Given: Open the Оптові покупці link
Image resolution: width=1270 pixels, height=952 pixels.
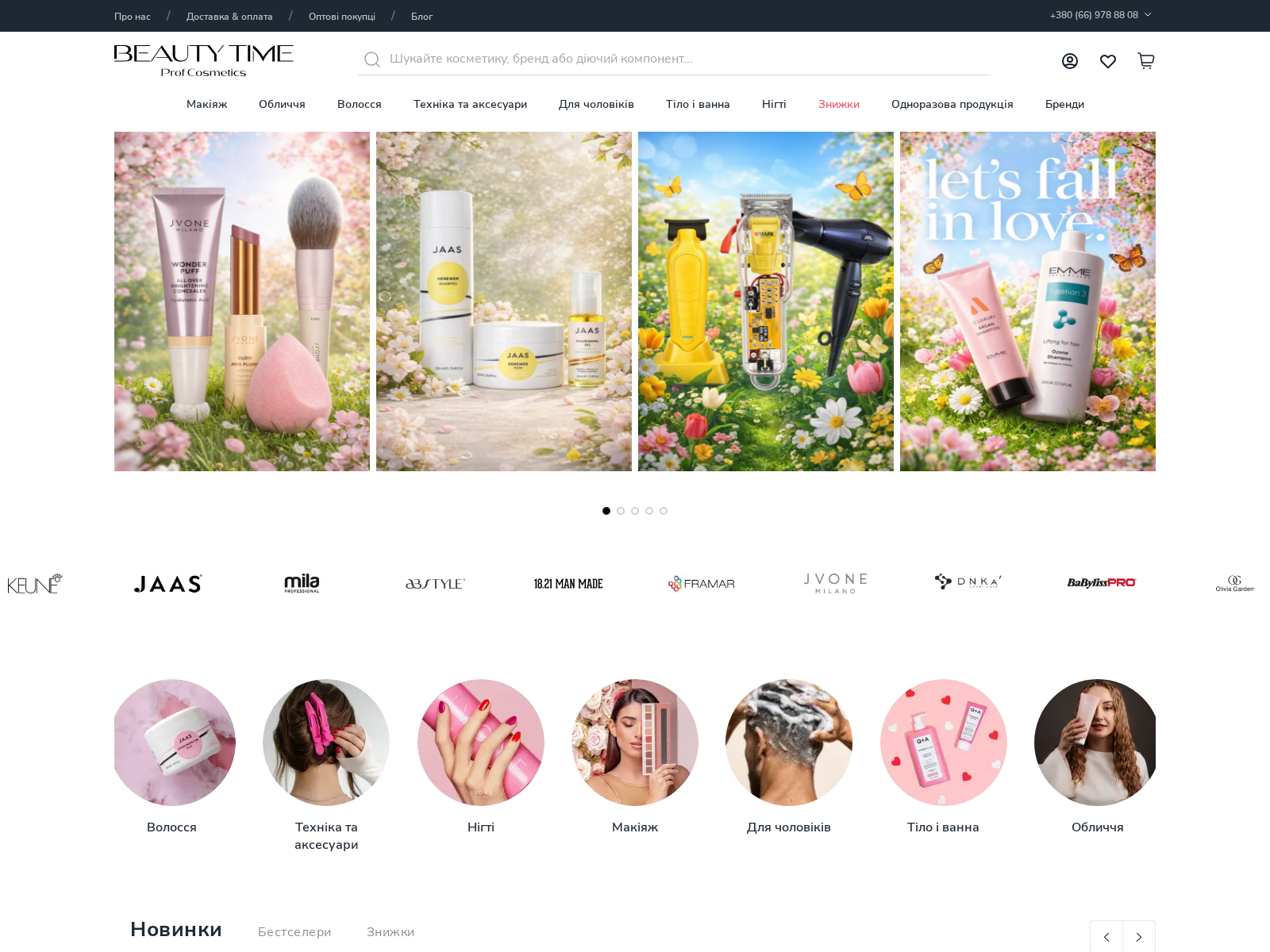Looking at the screenshot, I should pos(342,17).
